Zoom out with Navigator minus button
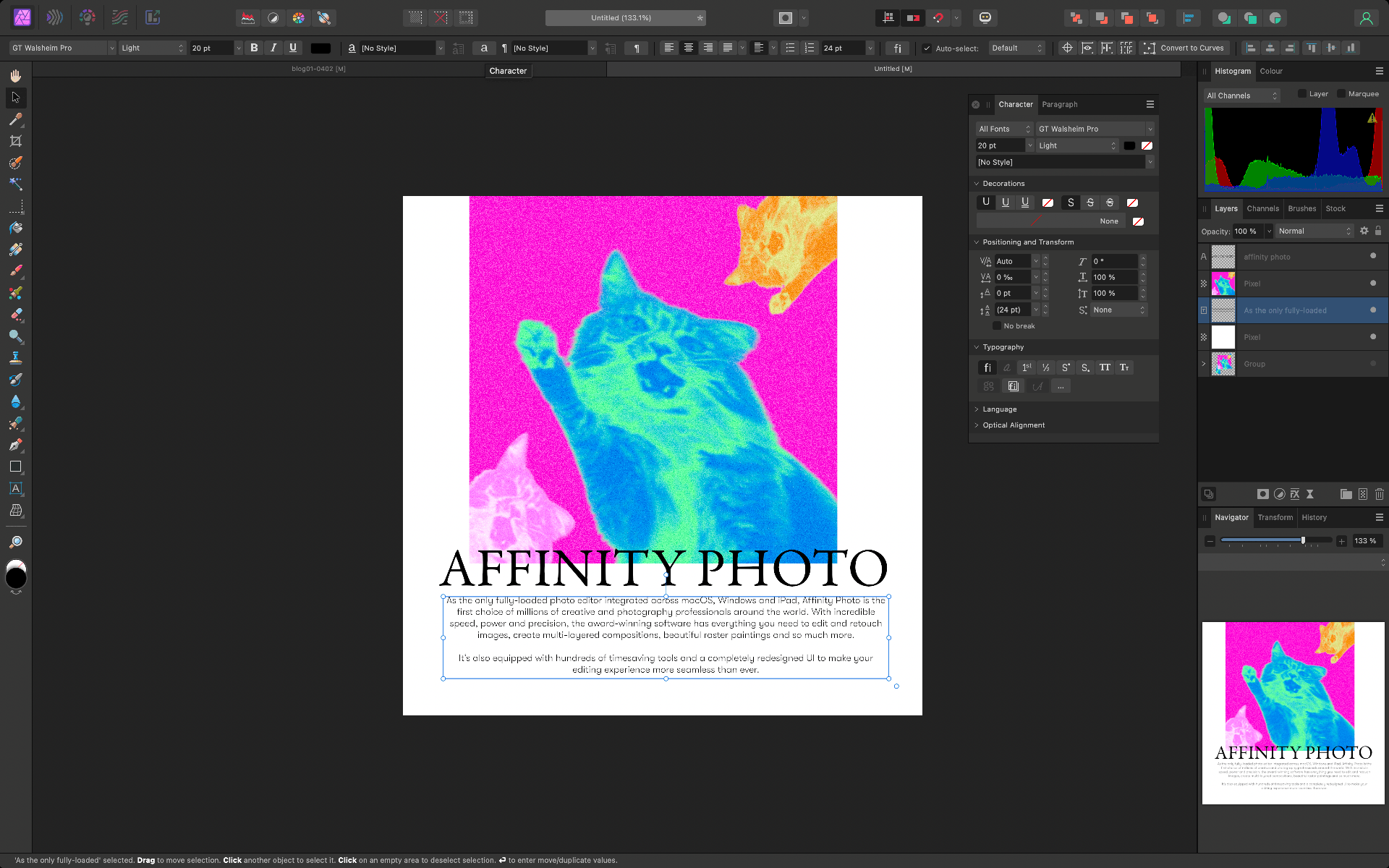The width and height of the screenshot is (1389, 868). pyautogui.click(x=1210, y=541)
